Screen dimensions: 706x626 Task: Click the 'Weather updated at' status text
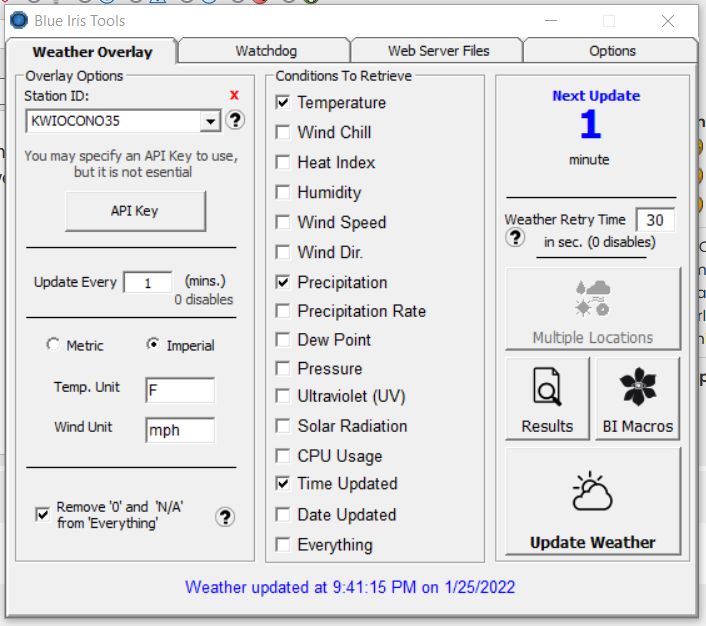pyautogui.click(x=350, y=587)
